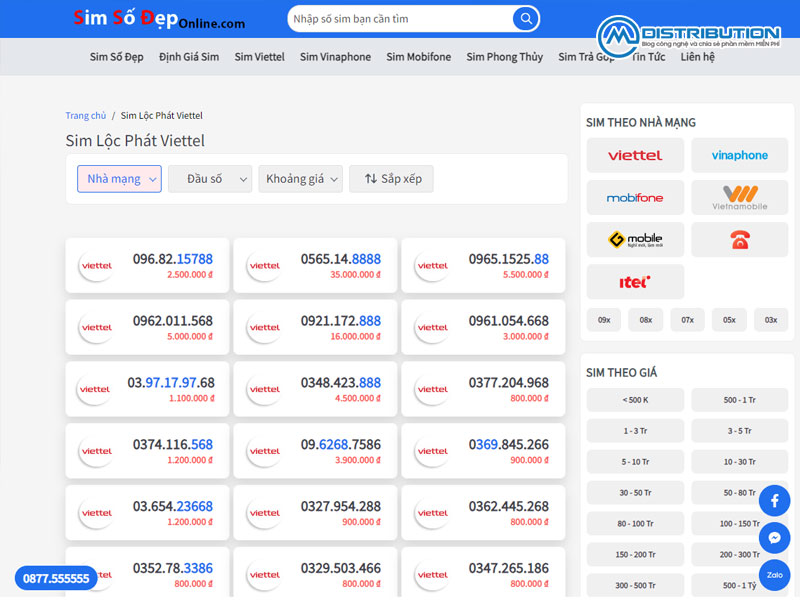Select the landline telephone icon
The height and width of the screenshot is (600, 800).
click(x=739, y=240)
